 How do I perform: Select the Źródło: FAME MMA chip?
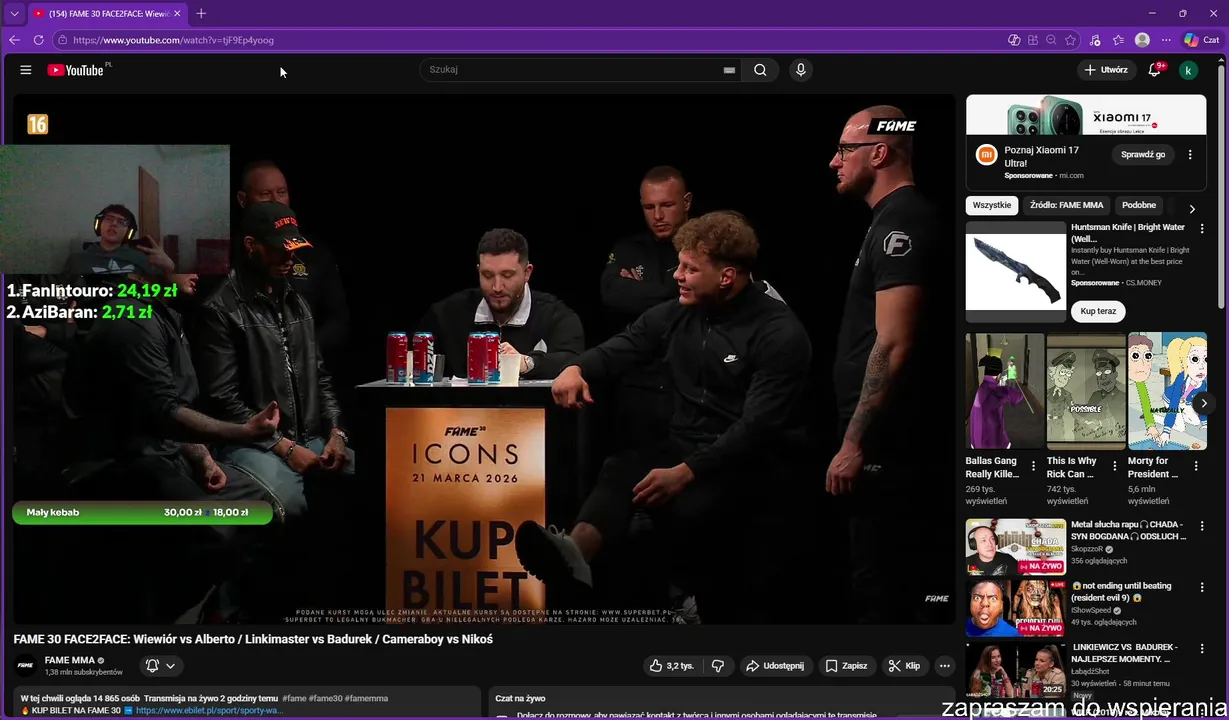coord(1066,205)
